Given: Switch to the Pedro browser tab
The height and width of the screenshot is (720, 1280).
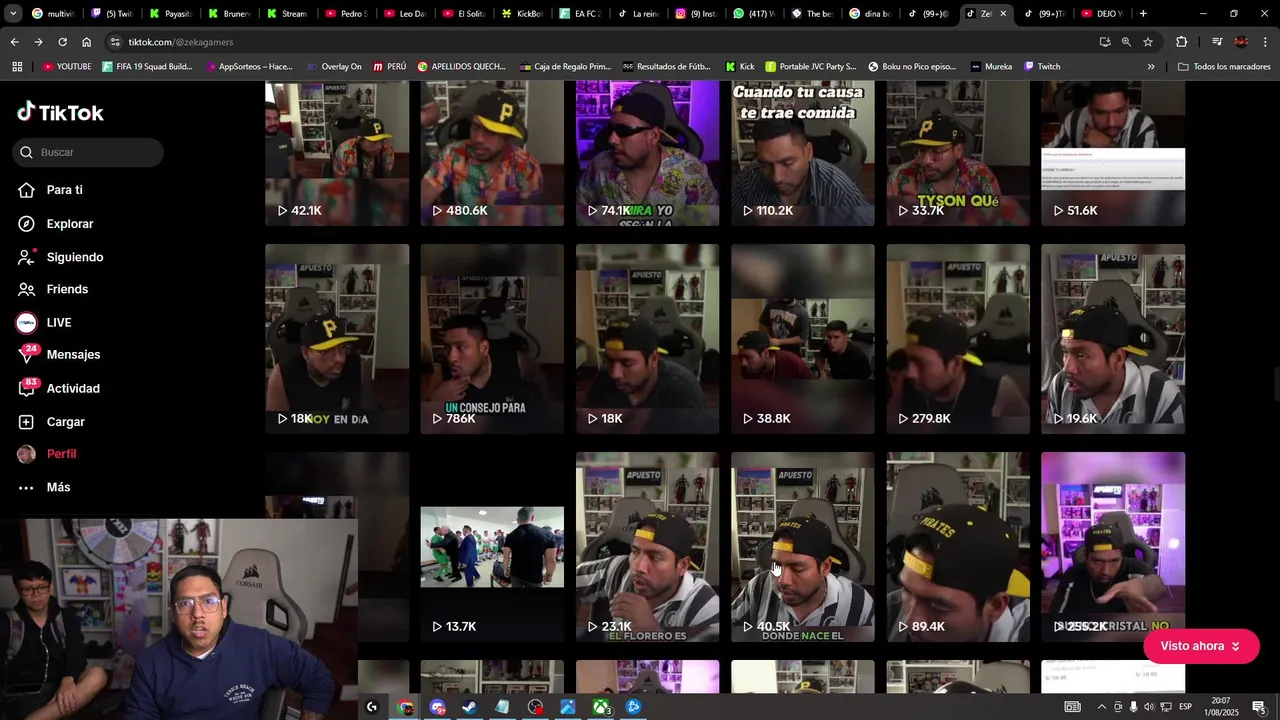Looking at the screenshot, I should click(x=347, y=14).
